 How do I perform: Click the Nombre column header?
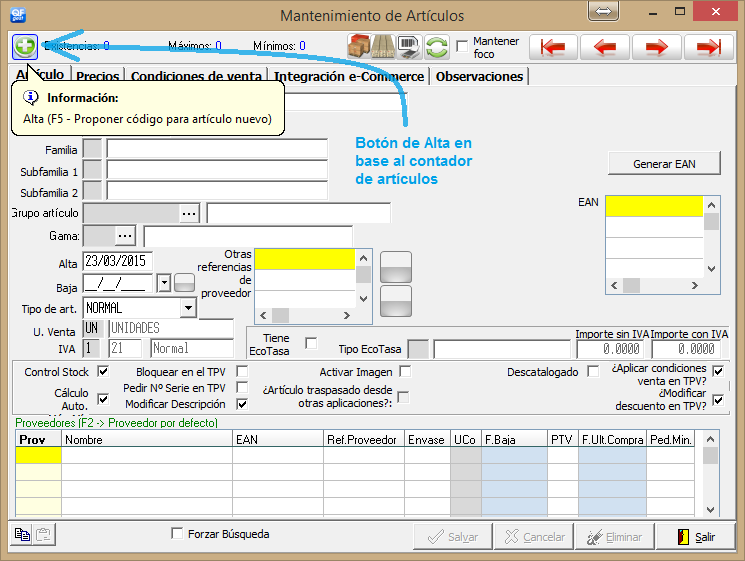point(147,439)
